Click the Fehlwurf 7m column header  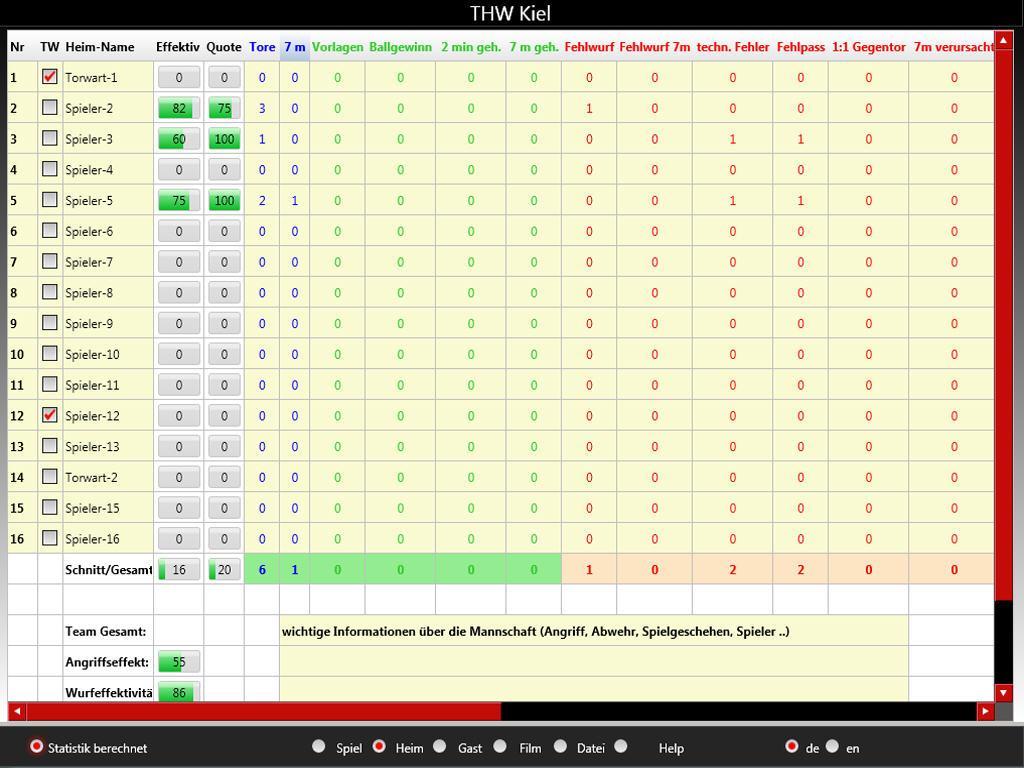[x=654, y=47]
